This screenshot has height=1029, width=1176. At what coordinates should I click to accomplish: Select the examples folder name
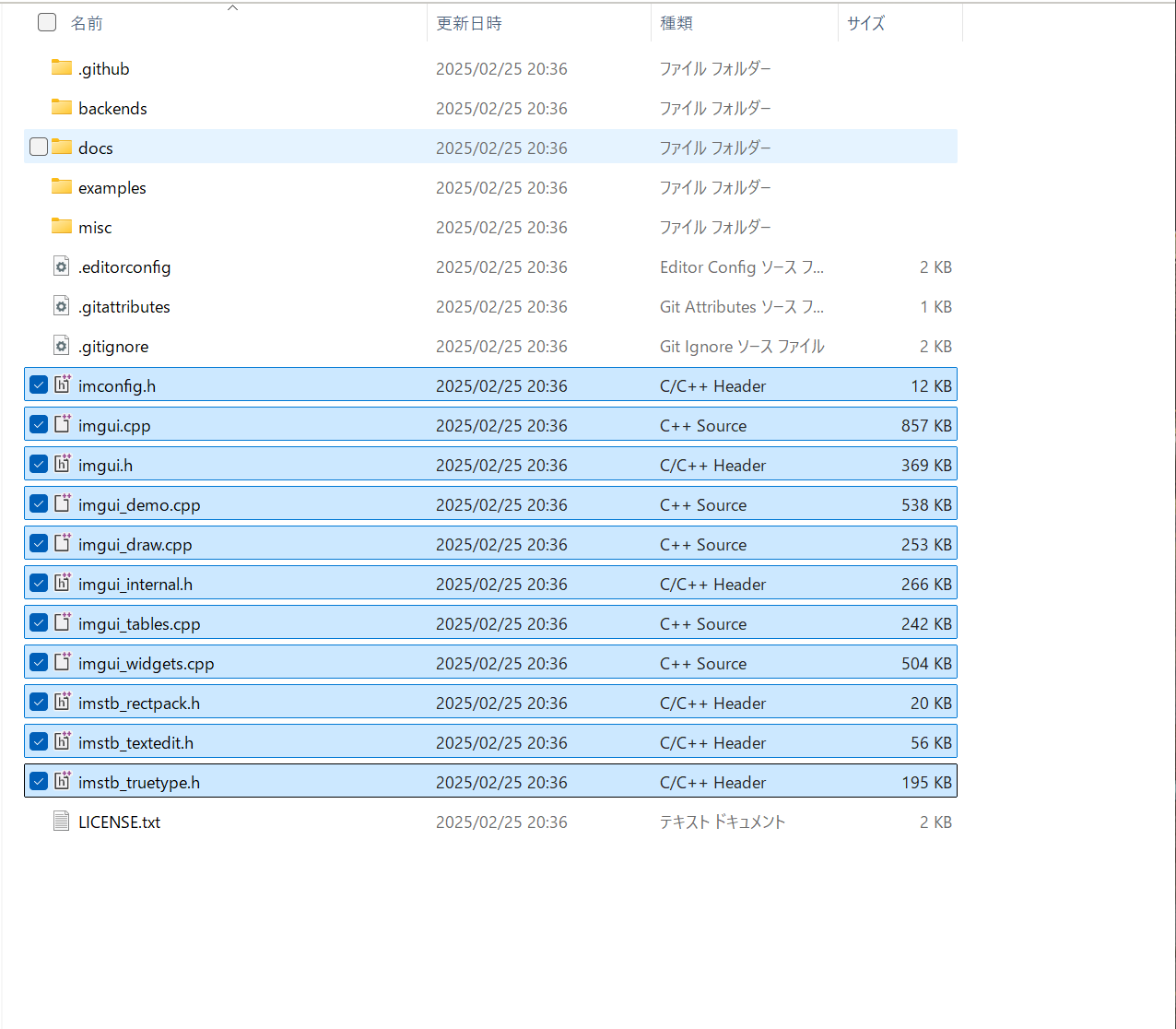(112, 188)
